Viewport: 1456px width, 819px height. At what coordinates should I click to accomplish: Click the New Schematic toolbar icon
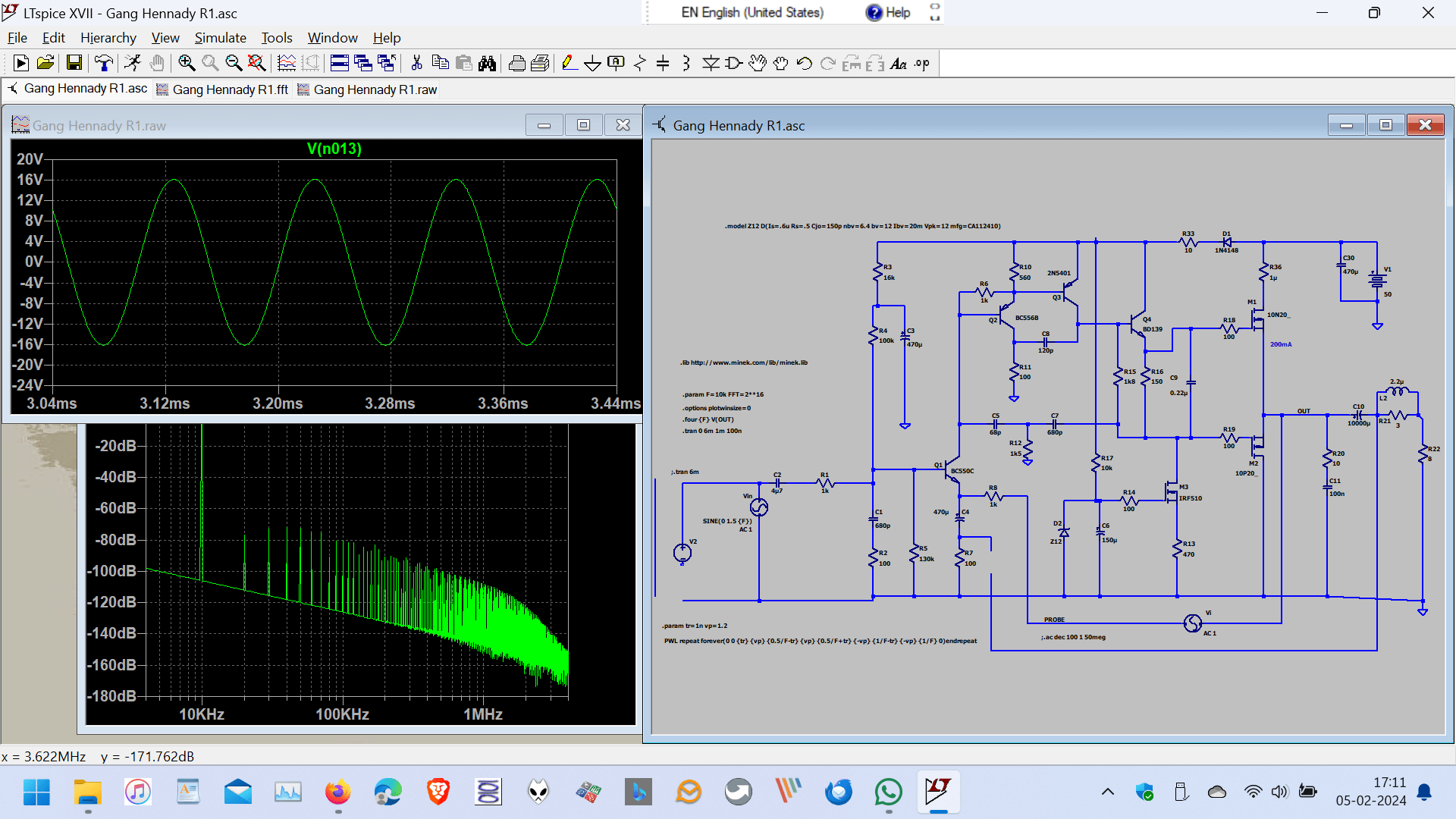[x=21, y=64]
